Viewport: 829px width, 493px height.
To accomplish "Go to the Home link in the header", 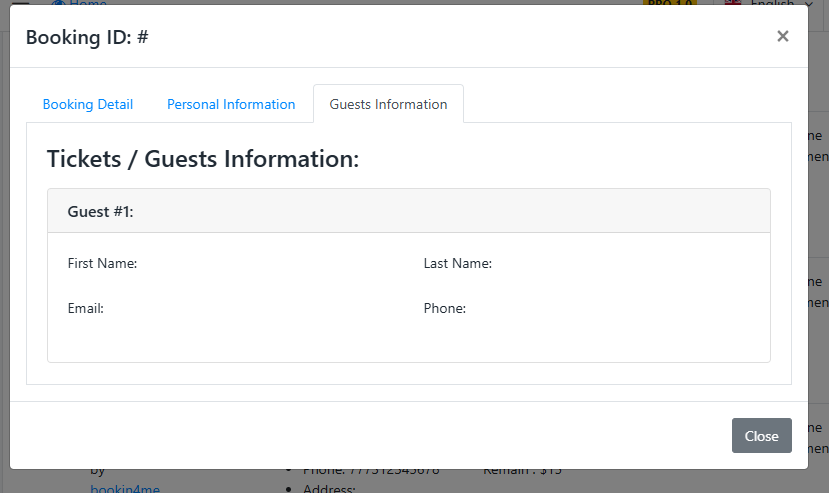I will coord(88,3).
